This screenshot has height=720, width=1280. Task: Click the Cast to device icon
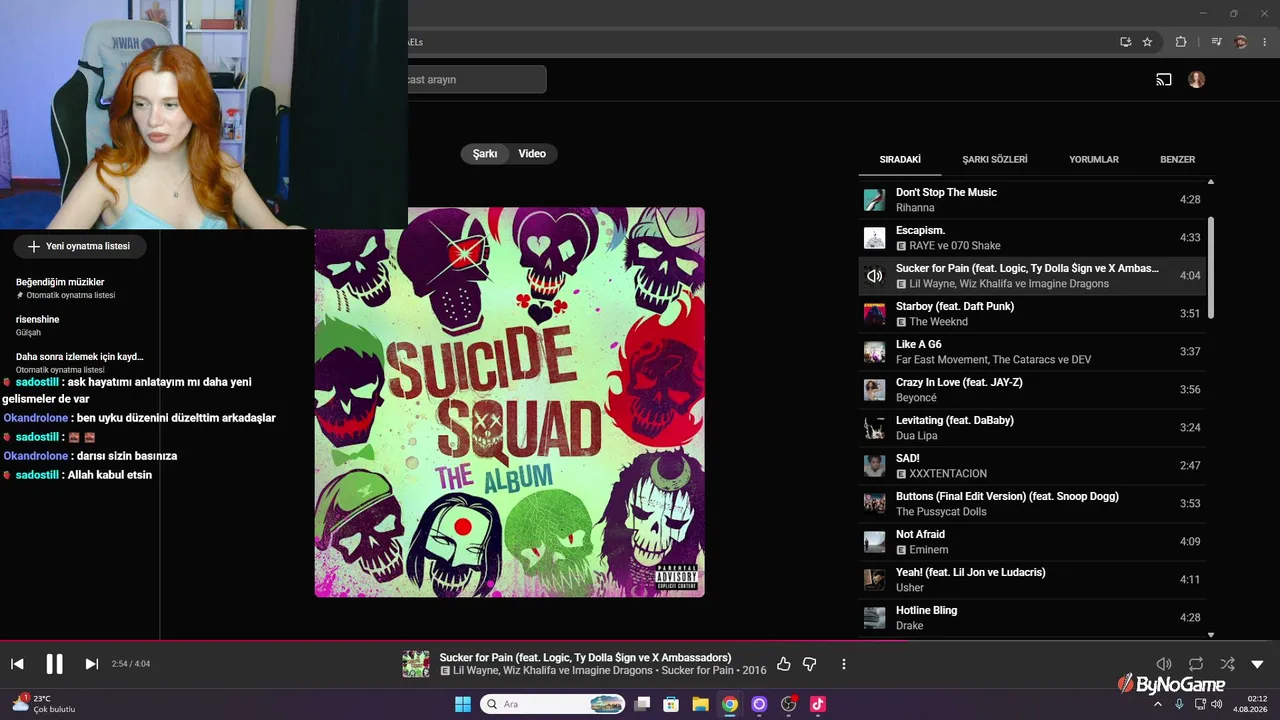click(1164, 80)
